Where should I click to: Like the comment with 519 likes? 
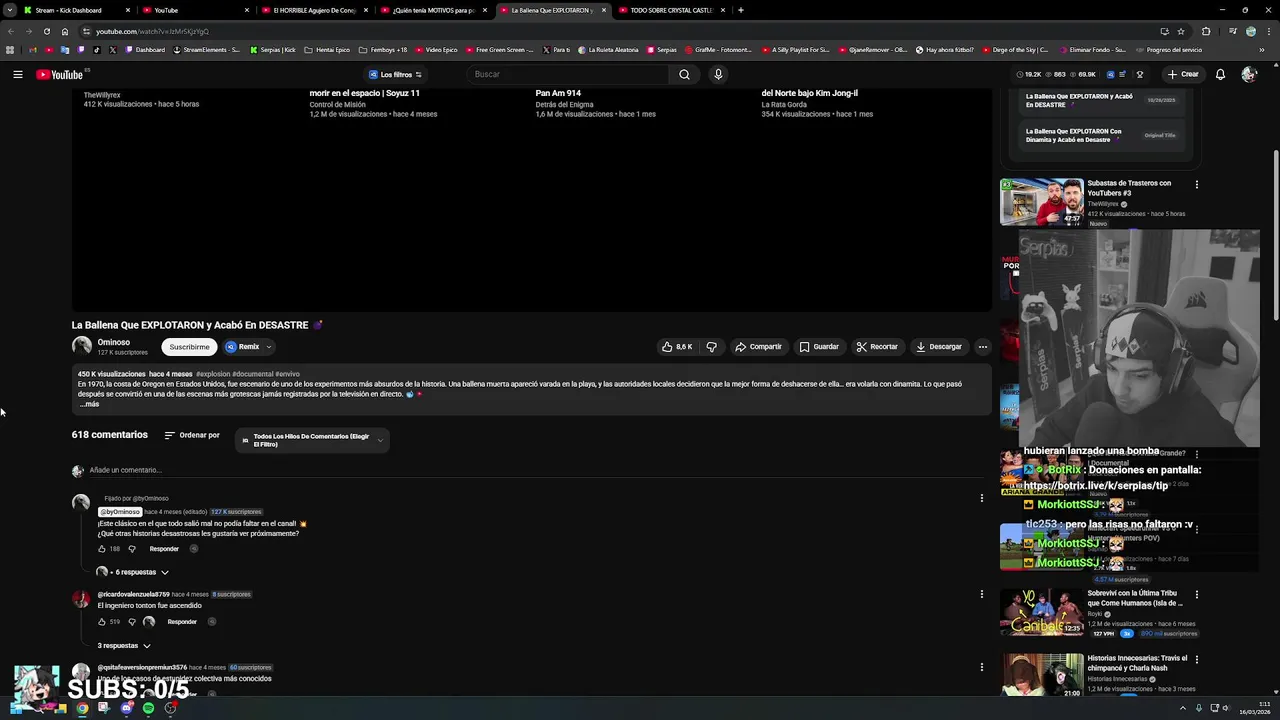[x=102, y=622]
